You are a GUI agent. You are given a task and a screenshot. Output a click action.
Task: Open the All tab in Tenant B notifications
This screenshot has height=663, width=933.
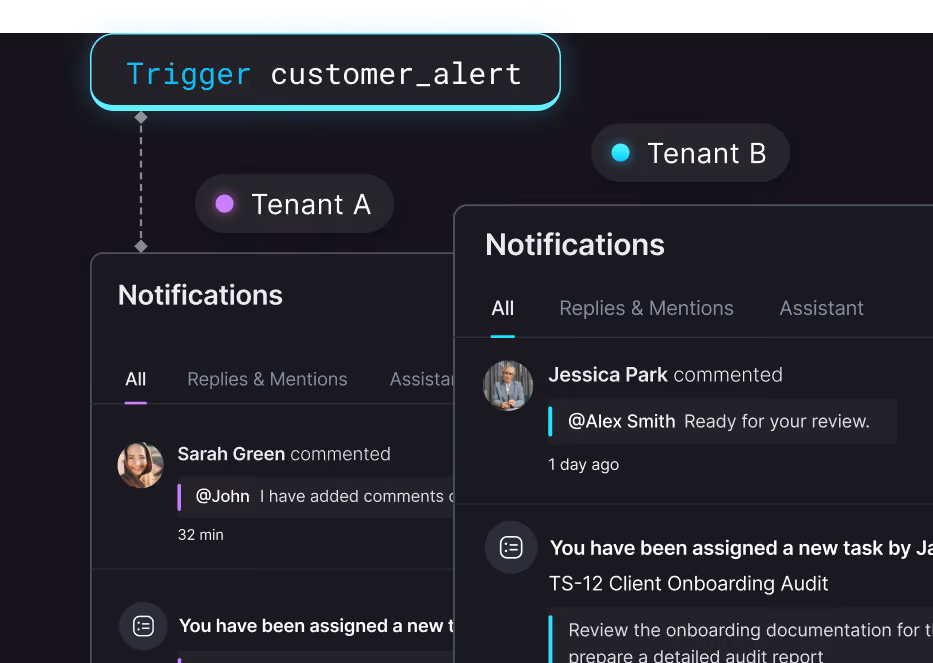tap(503, 308)
